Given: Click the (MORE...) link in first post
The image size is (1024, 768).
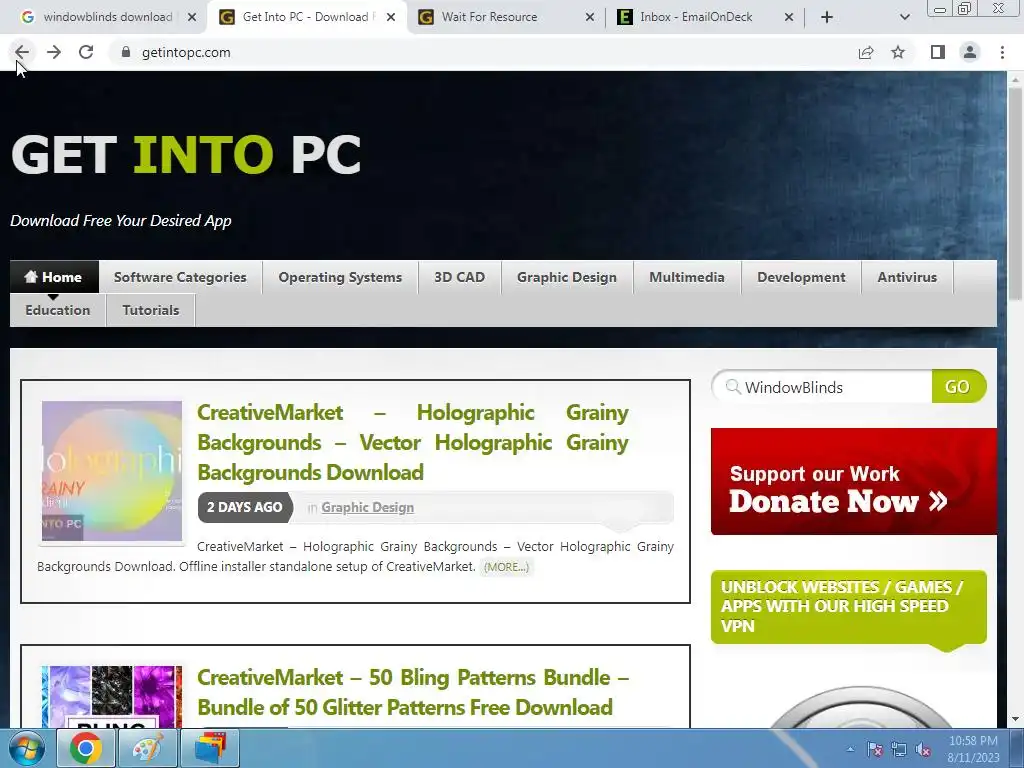Looking at the screenshot, I should 506,567.
